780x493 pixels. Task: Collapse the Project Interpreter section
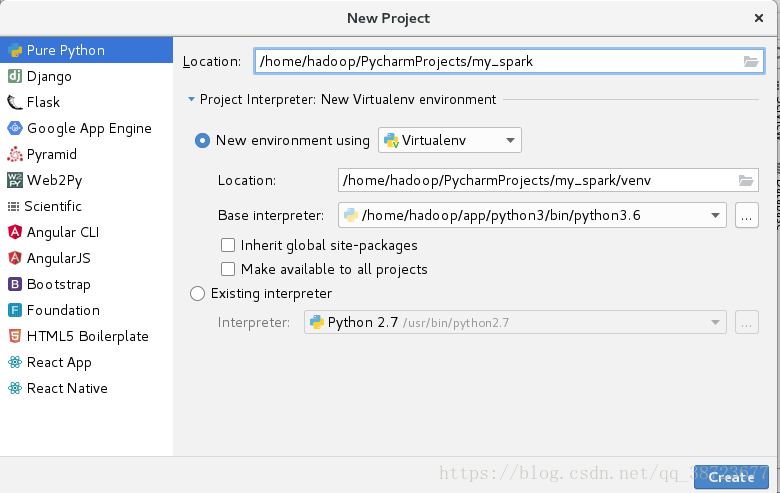click(x=191, y=99)
